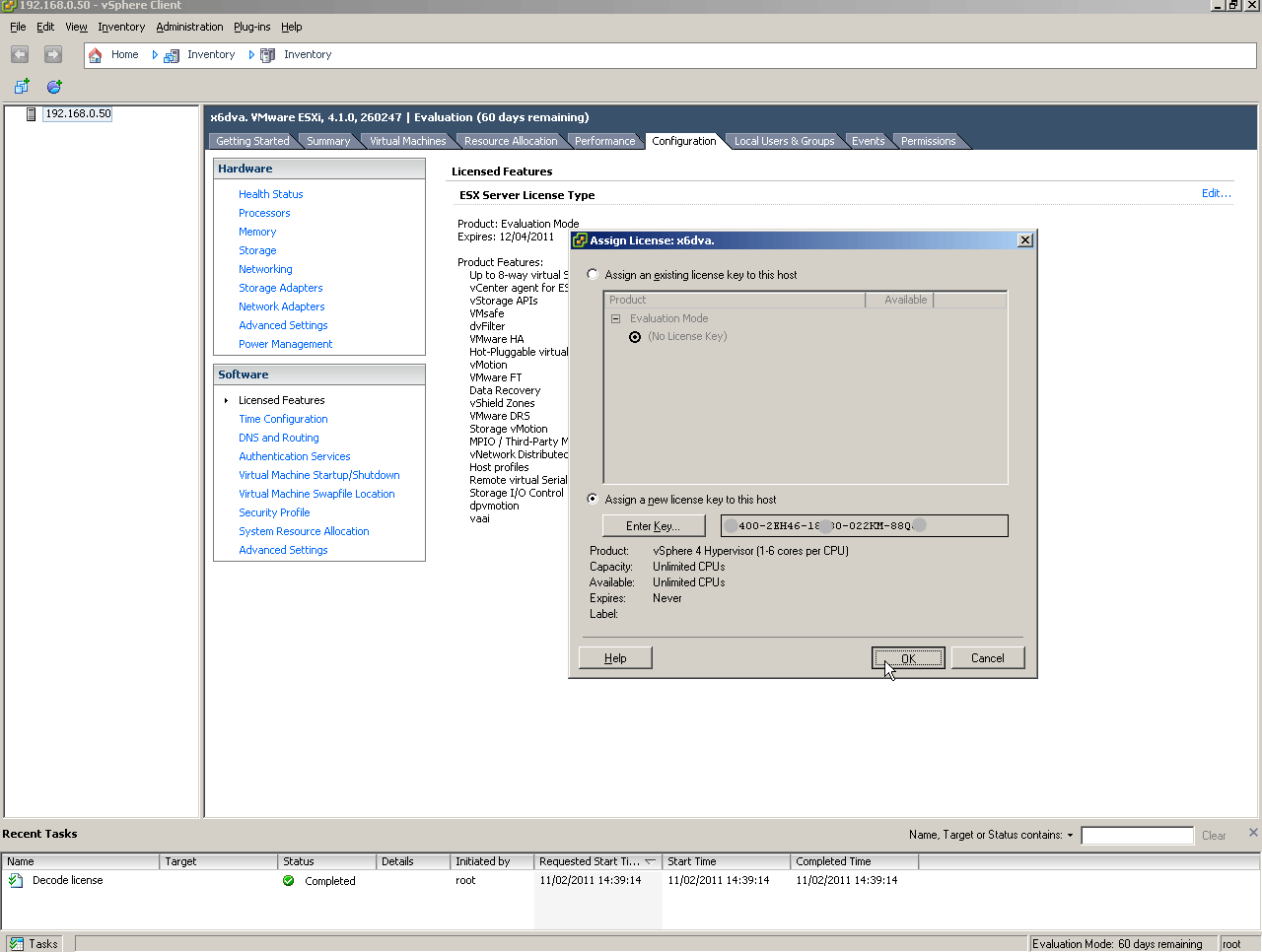Click the Product column header in license list
1262x952 pixels.
(x=734, y=300)
